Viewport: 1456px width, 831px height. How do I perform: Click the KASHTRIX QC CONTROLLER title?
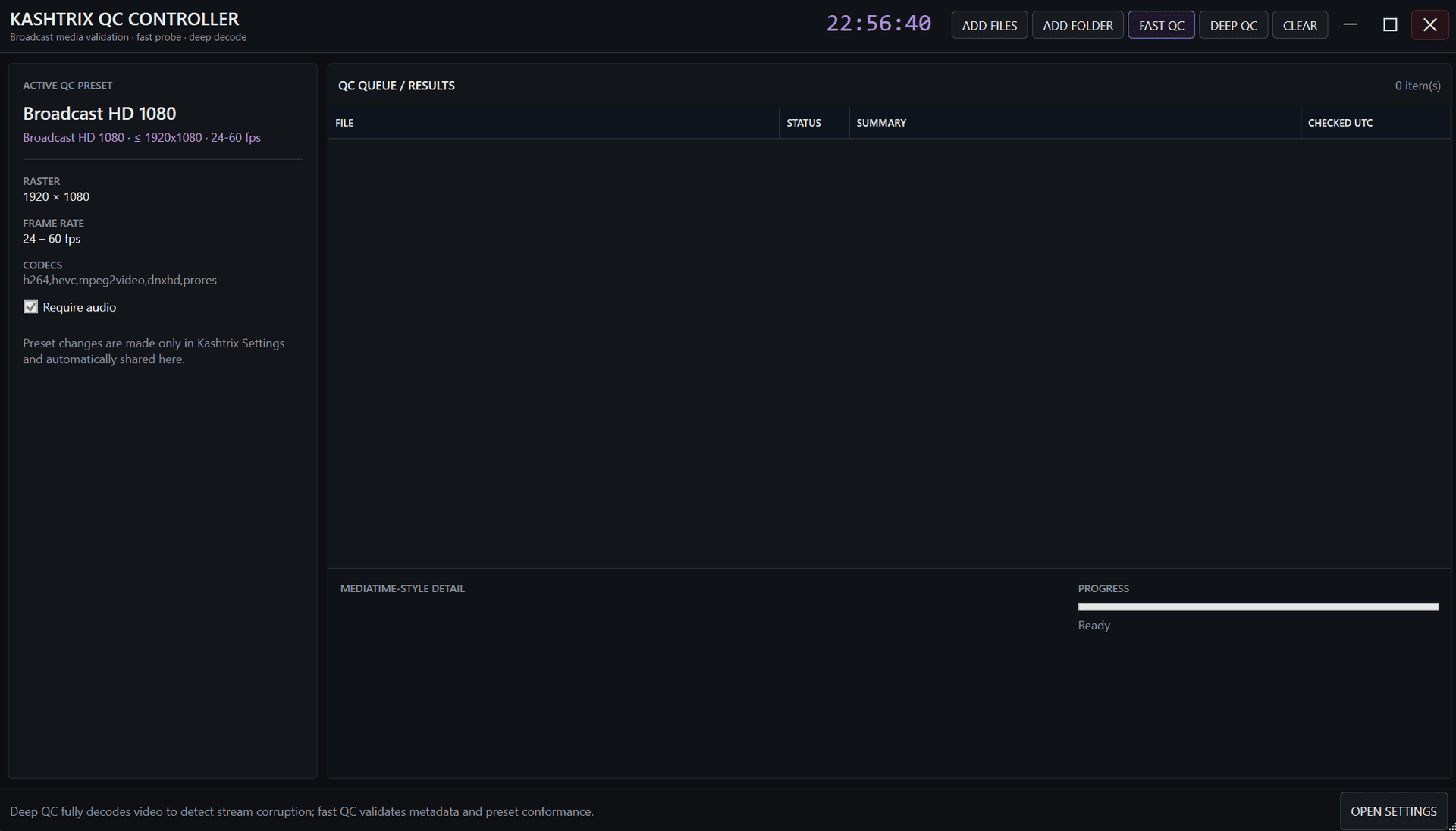click(x=124, y=19)
